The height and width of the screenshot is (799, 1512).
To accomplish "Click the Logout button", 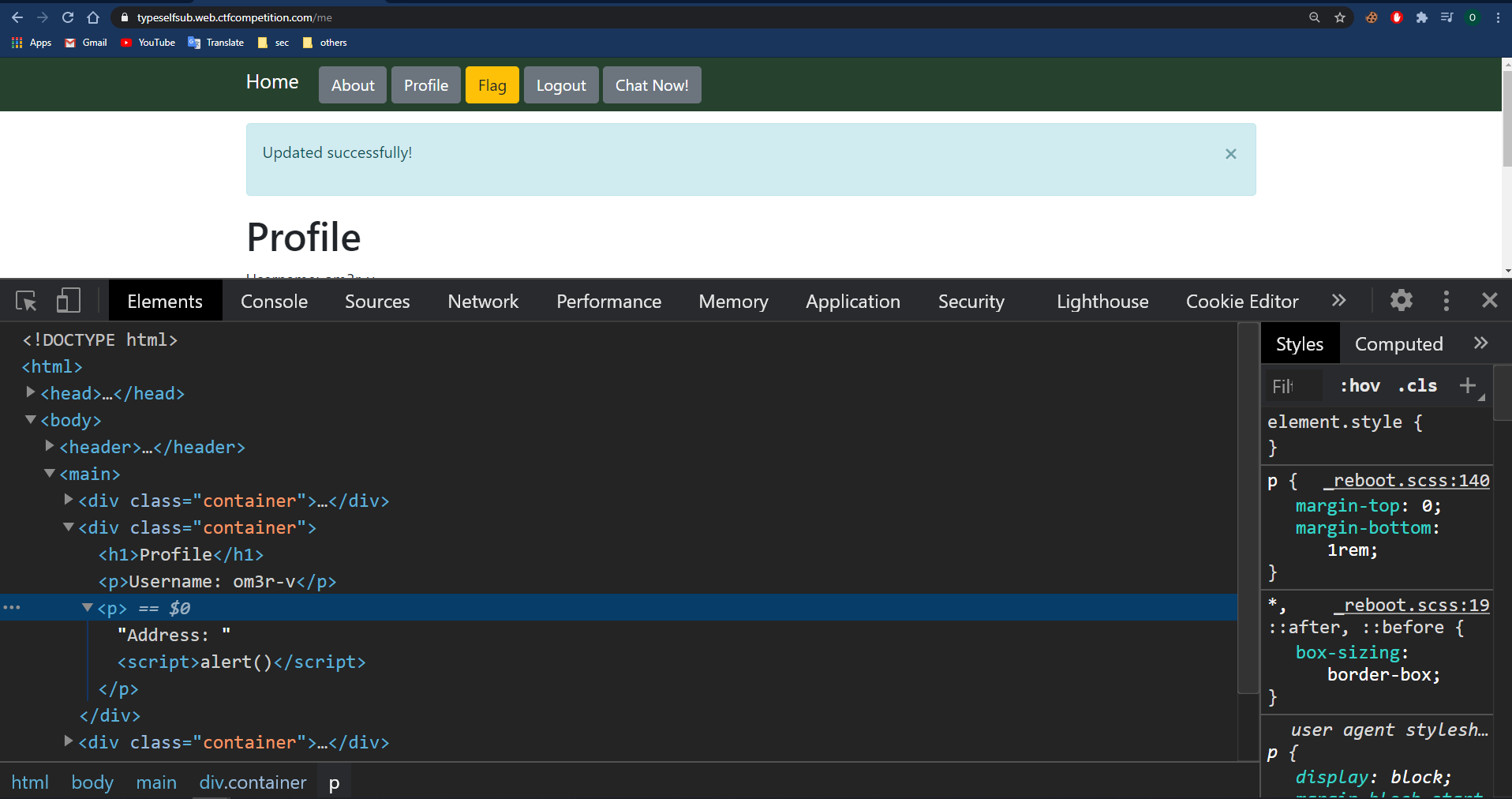I will click(x=561, y=85).
